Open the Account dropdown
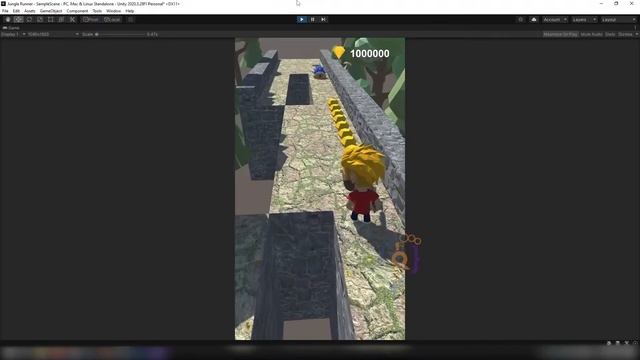Viewport: 640px width, 360px height. (555, 20)
